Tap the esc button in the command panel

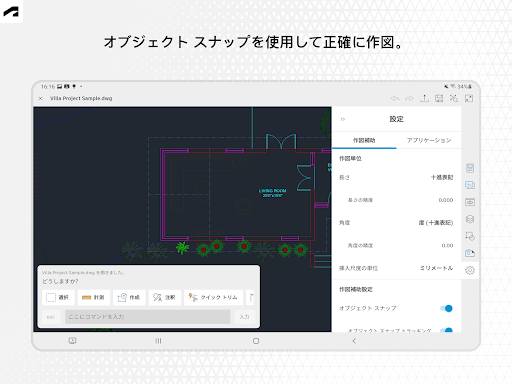point(51,317)
